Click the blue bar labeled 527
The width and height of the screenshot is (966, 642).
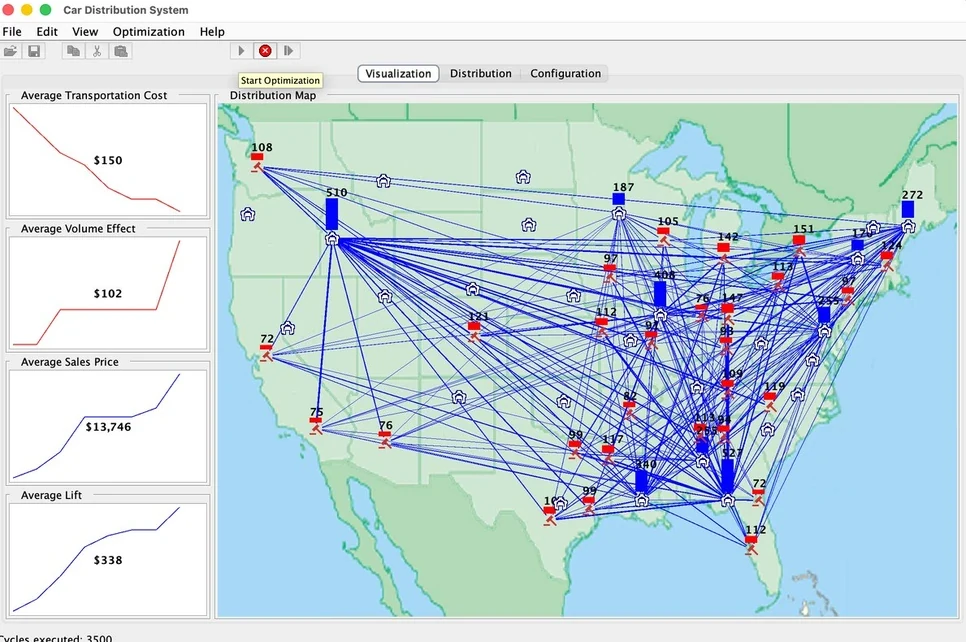(x=728, y=475)
